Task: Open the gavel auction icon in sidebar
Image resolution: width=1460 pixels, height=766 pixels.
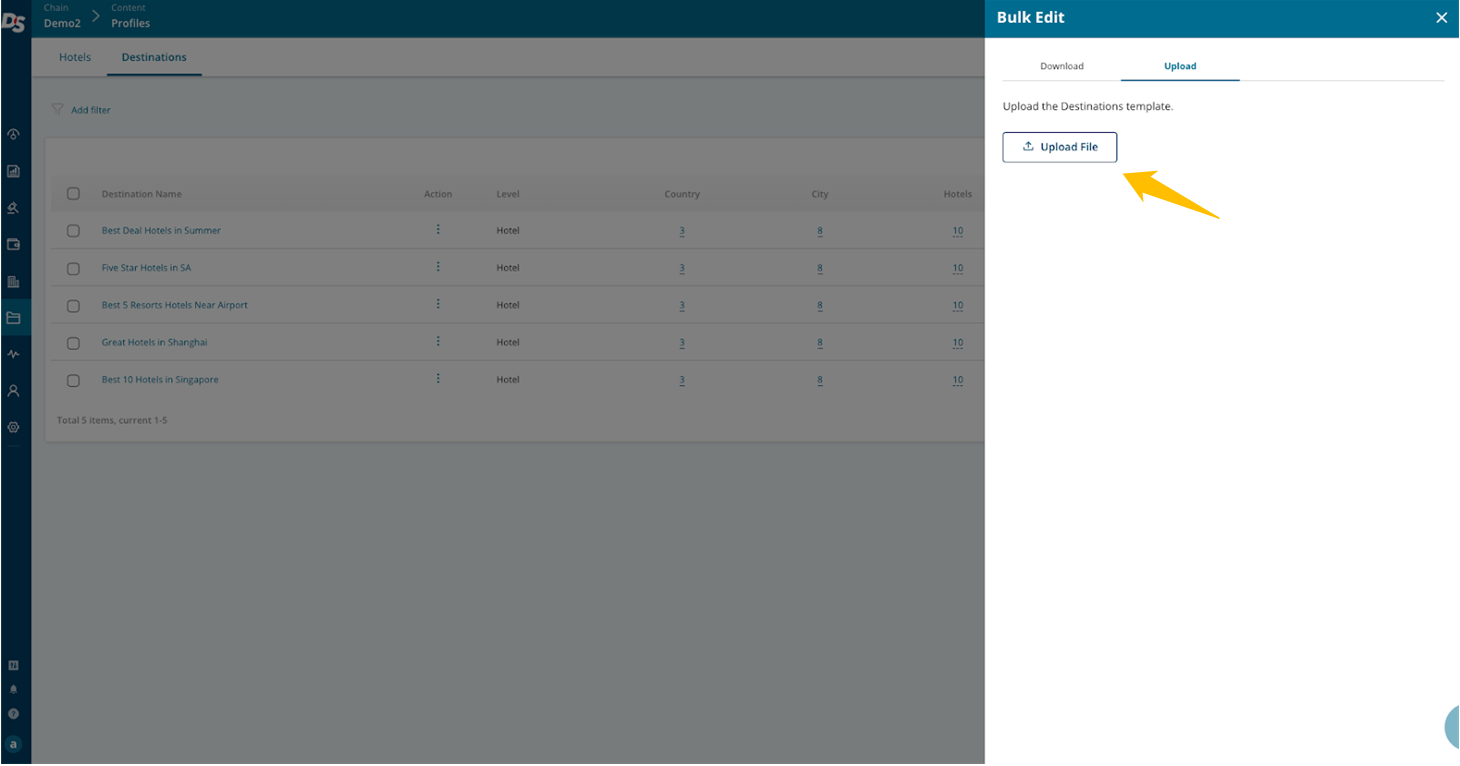Action: 13,208
